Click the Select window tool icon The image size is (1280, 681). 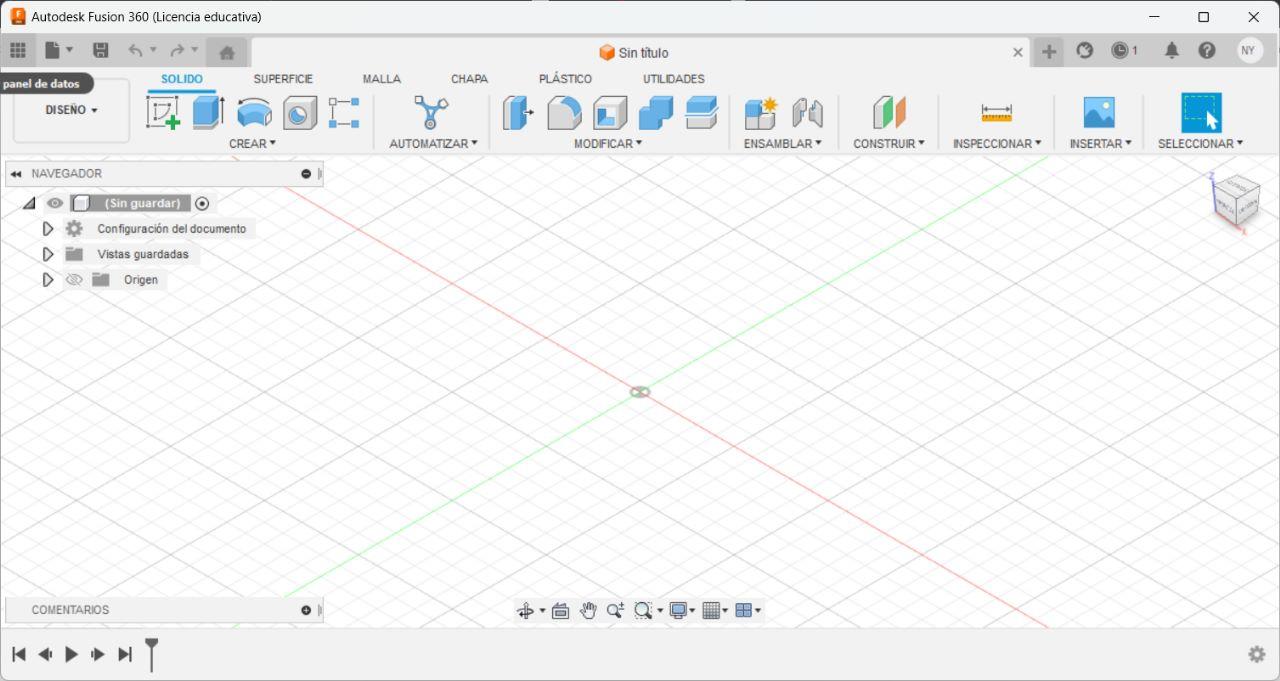point(1201,113)
